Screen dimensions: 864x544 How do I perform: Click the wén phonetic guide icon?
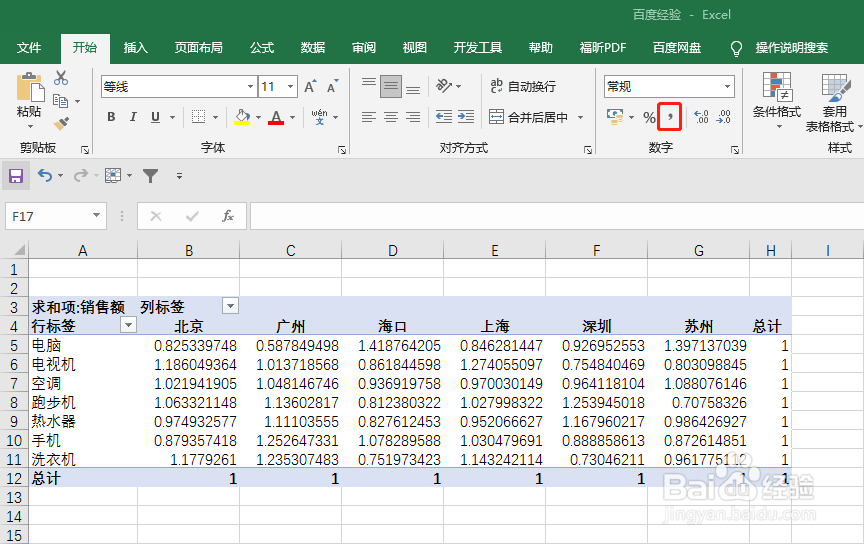click(319, 117)
